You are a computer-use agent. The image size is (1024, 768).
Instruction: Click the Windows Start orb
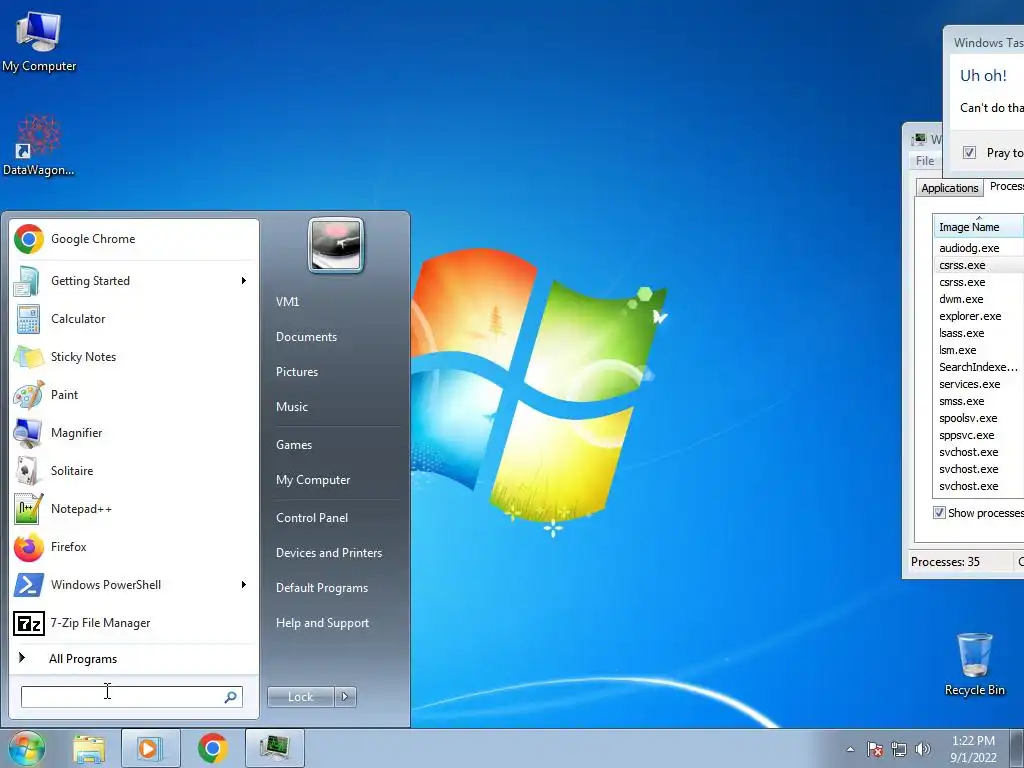coord(27,748)
